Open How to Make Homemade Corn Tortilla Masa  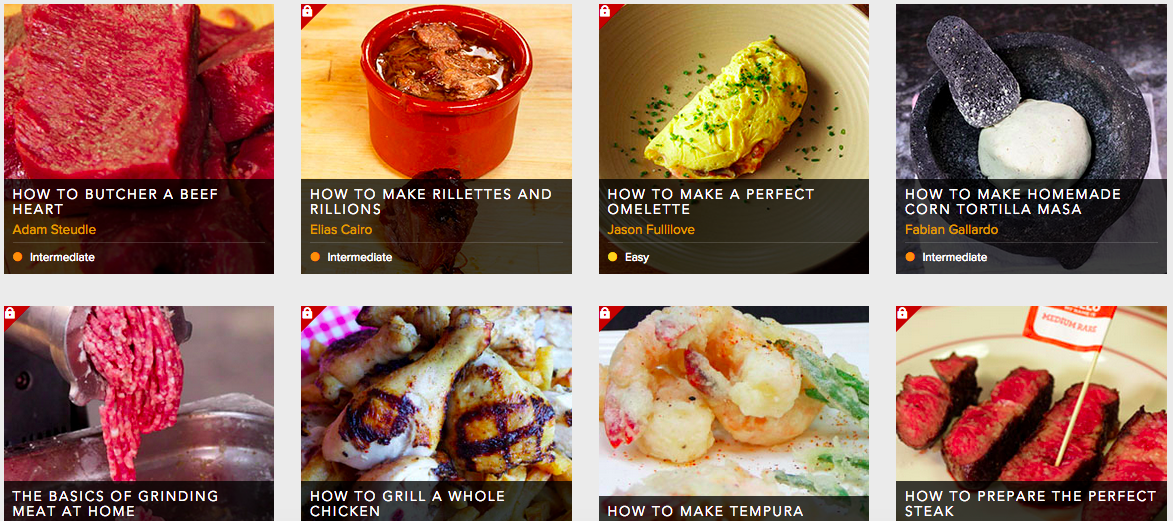[x=1013, y=201]
